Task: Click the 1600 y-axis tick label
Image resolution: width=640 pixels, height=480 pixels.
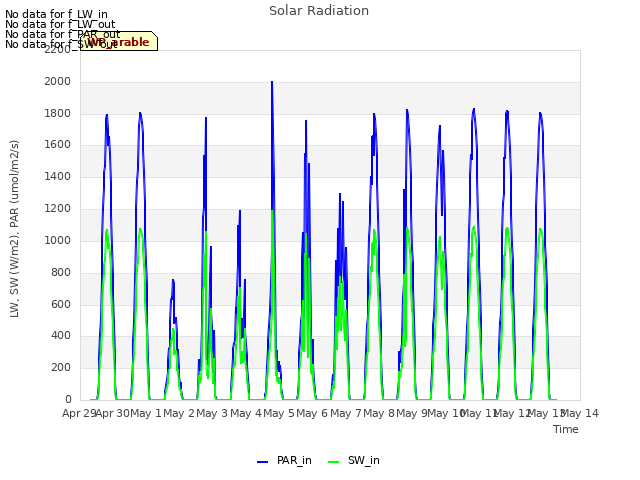Action: (x=58, y=144)
